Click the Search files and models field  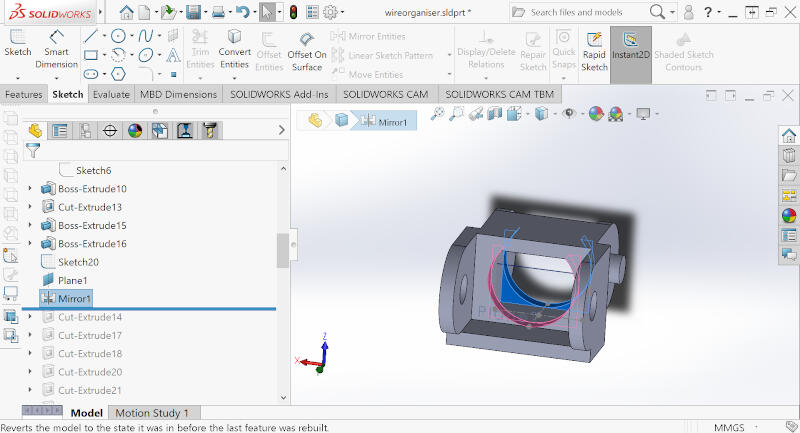[x=577, y=12]
